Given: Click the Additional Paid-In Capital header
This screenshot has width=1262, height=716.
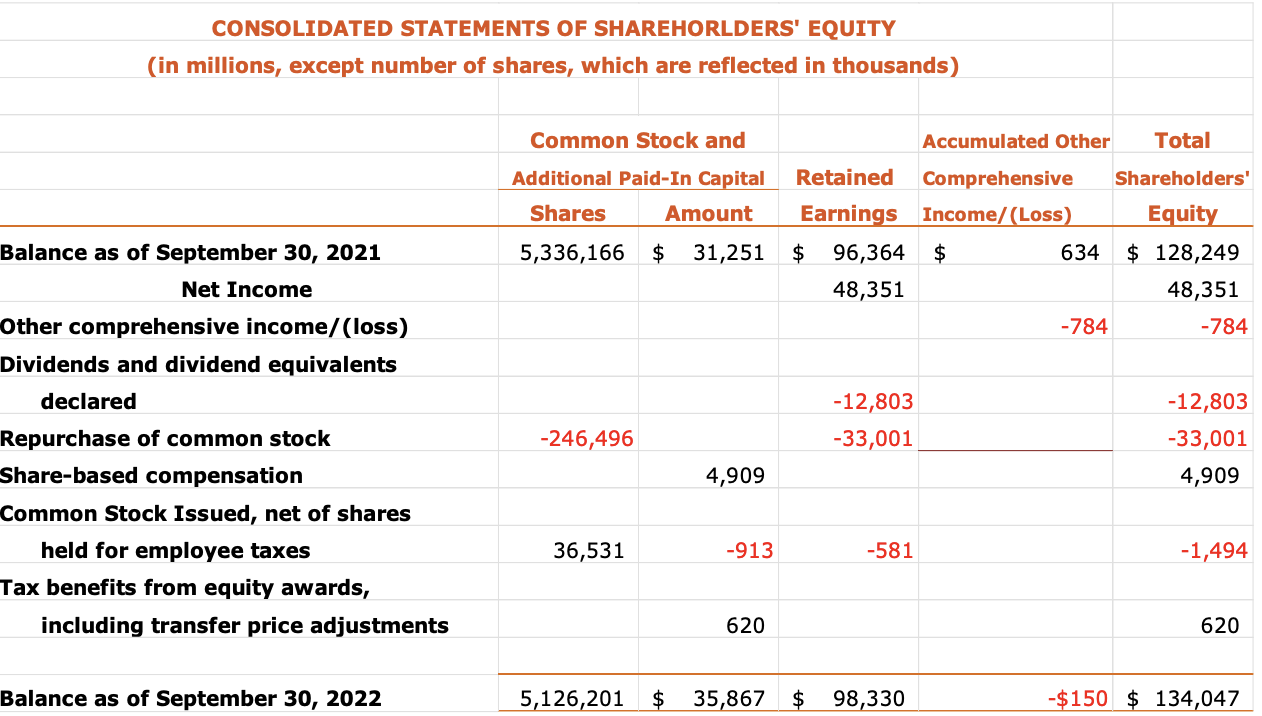Looking at the screenshot, I should pos(637,178).
